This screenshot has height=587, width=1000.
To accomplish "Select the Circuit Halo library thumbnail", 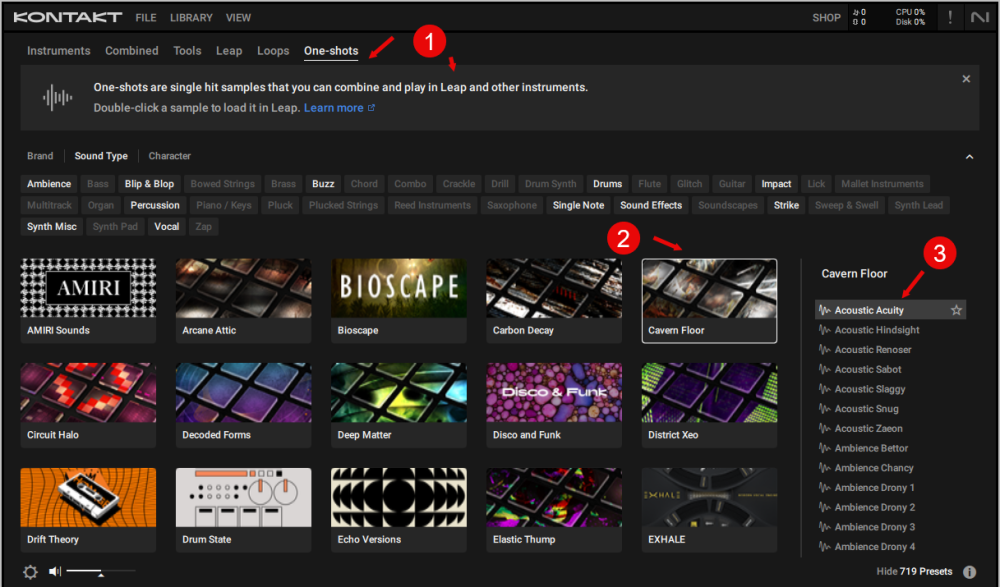I will click(88, 405).
